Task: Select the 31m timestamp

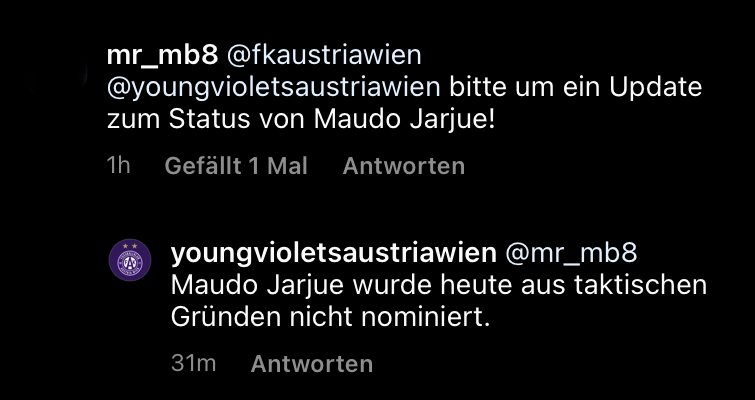Action: (x=193, y=363)
